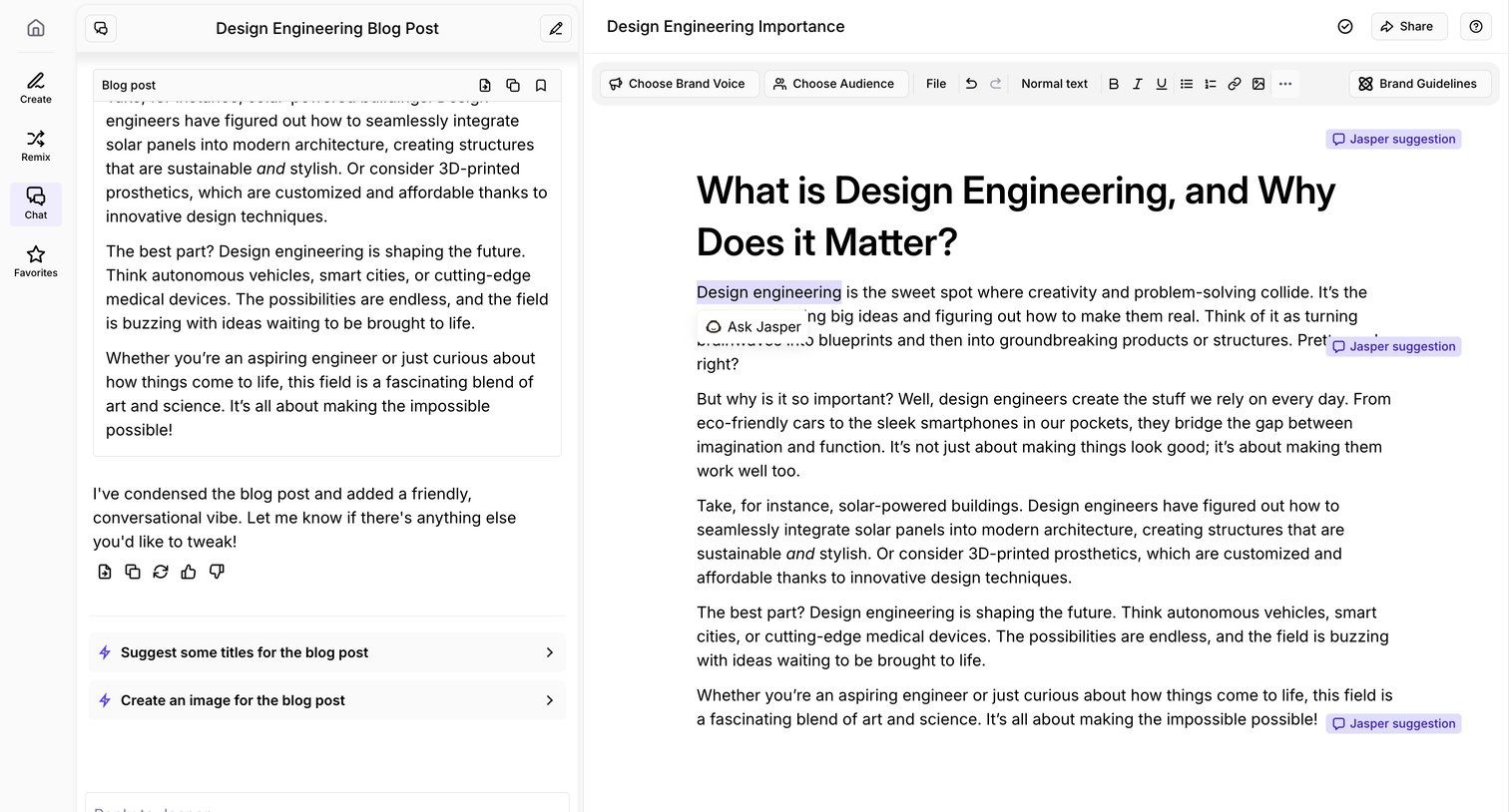Open the Create section

pos(36,88)
